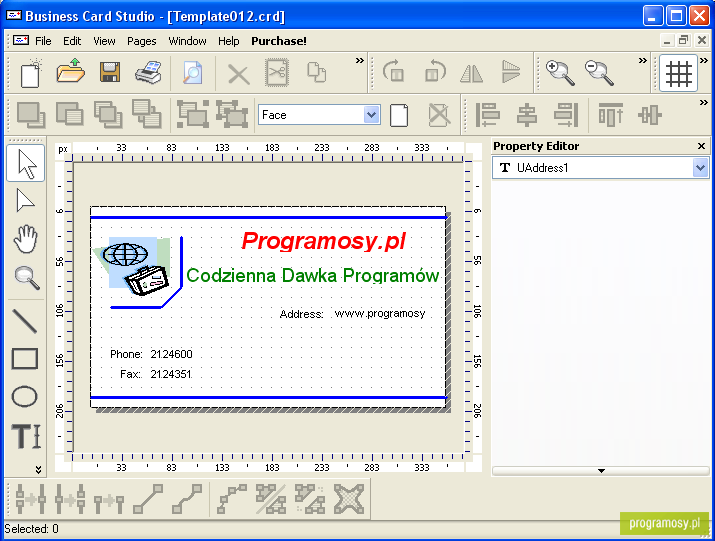Screen dimensions: 715x541
Task: Select the rectangle drawing tool
Action: (25, 359)
